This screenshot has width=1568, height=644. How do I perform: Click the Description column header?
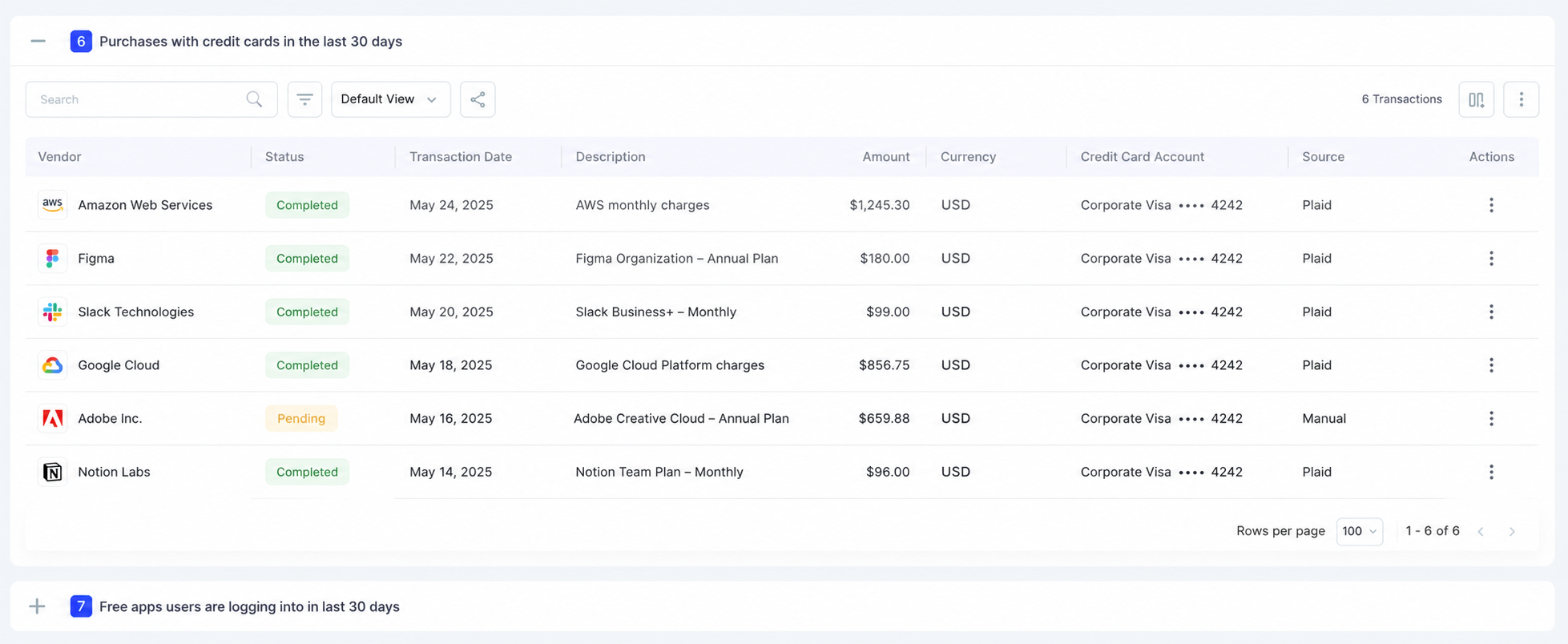point(611,157)
